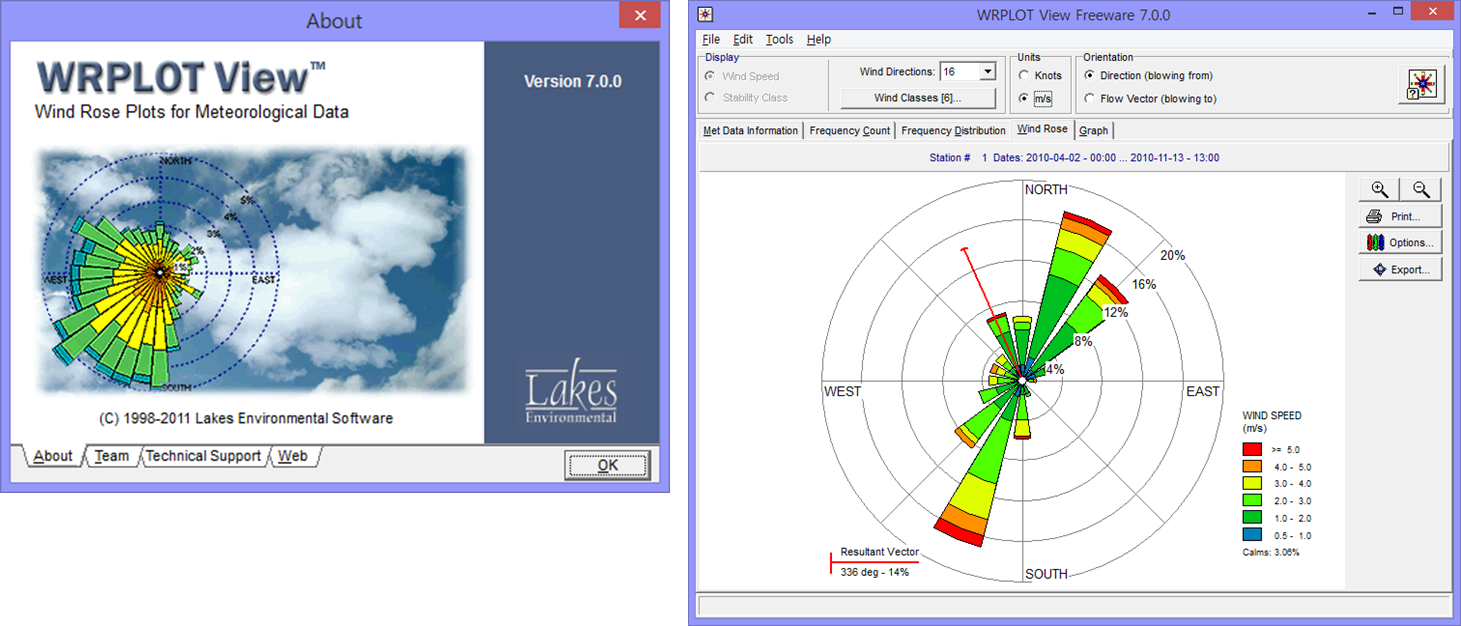Click the 'Resultant Vector' label
The image size is (1461, 626).
click(x=879, y=552)
